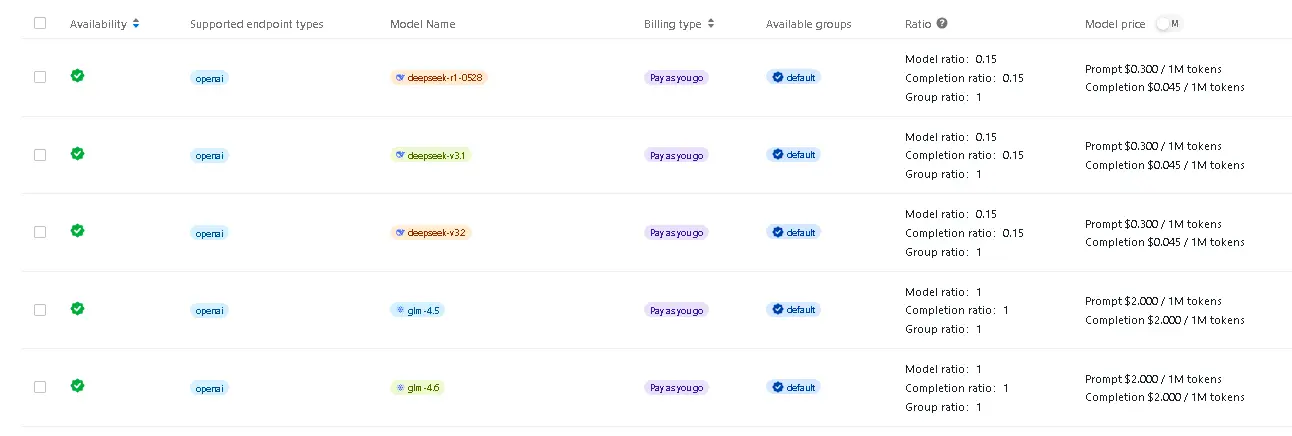The height and width of the screenshot is (436, 1292).
Task: Check the glm-4.6 row checkbox
Action: [x=40, y=387]
